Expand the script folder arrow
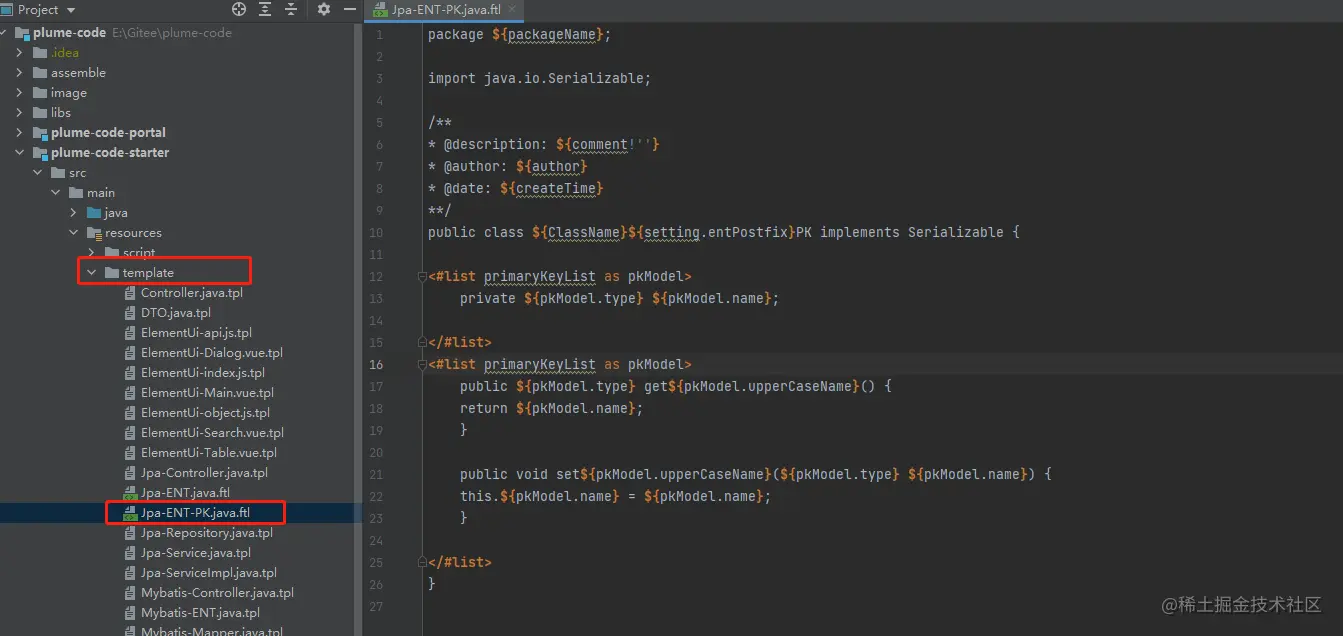The width and height of the screenshot is (1343, 636). 92,253
